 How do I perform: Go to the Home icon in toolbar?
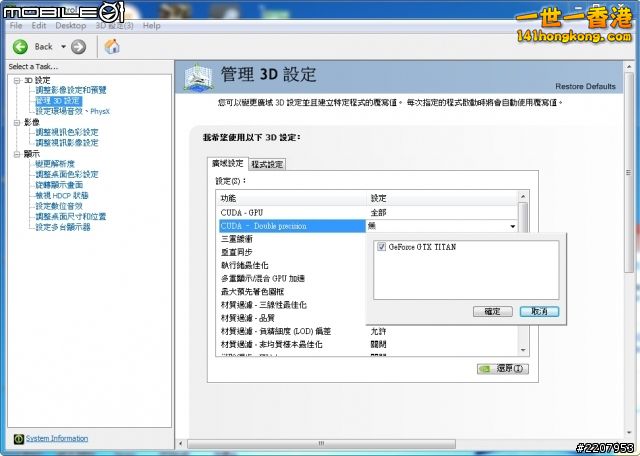pyautogui.click(x=112, y=47)
